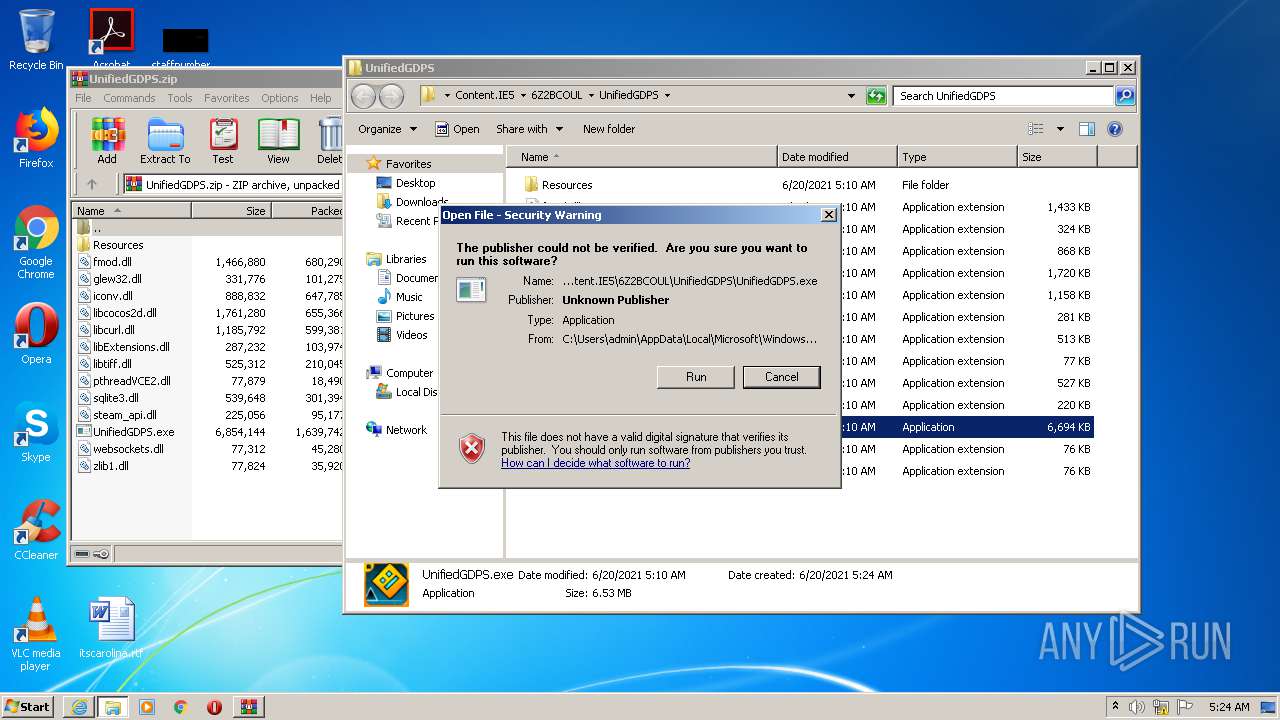Viewport: 1280px width, 720px height.
Task: Click Cancel in the Security Warning dialog
Action: [x=781, y=377]
